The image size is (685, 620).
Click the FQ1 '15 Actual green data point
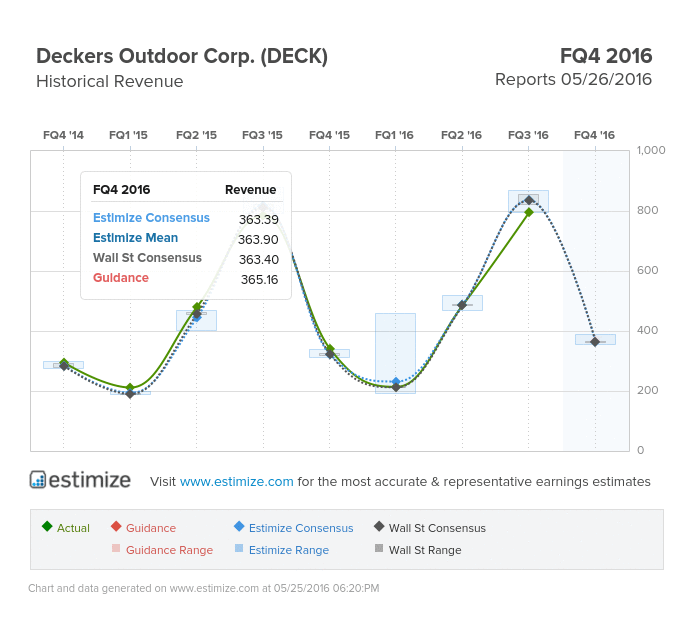[130, 388]
